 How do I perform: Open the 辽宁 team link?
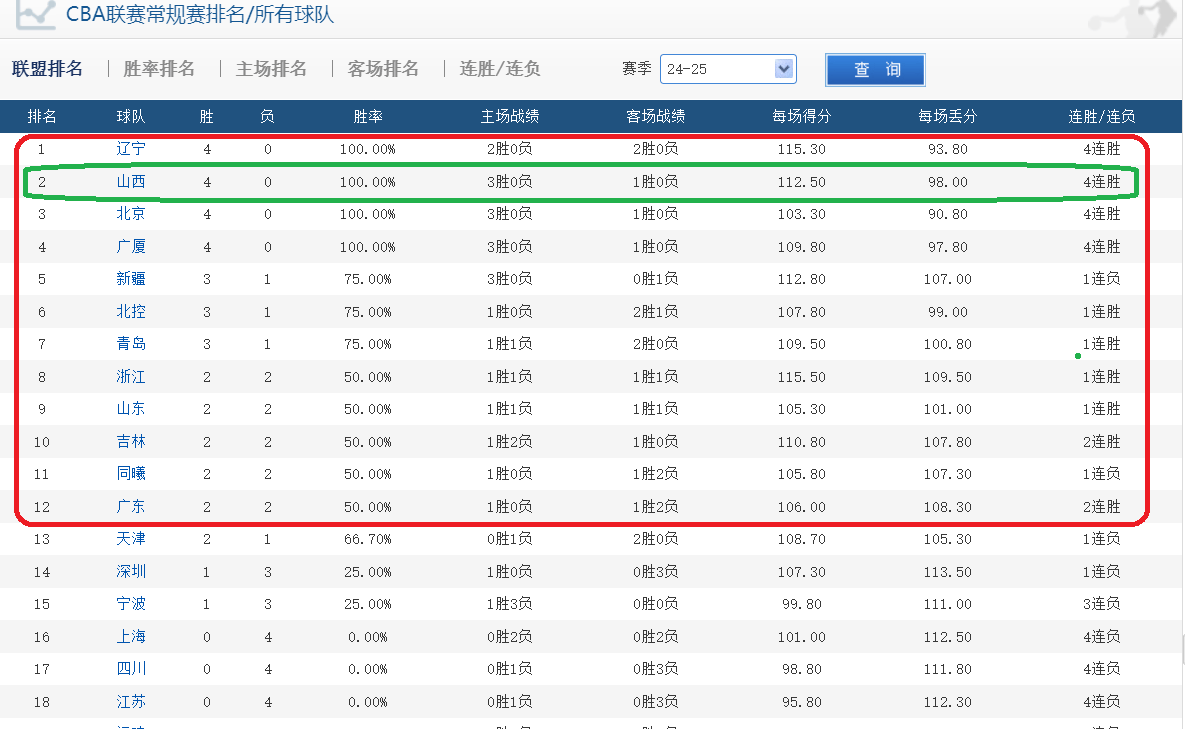pyautogui.click(x=131, y=149)
